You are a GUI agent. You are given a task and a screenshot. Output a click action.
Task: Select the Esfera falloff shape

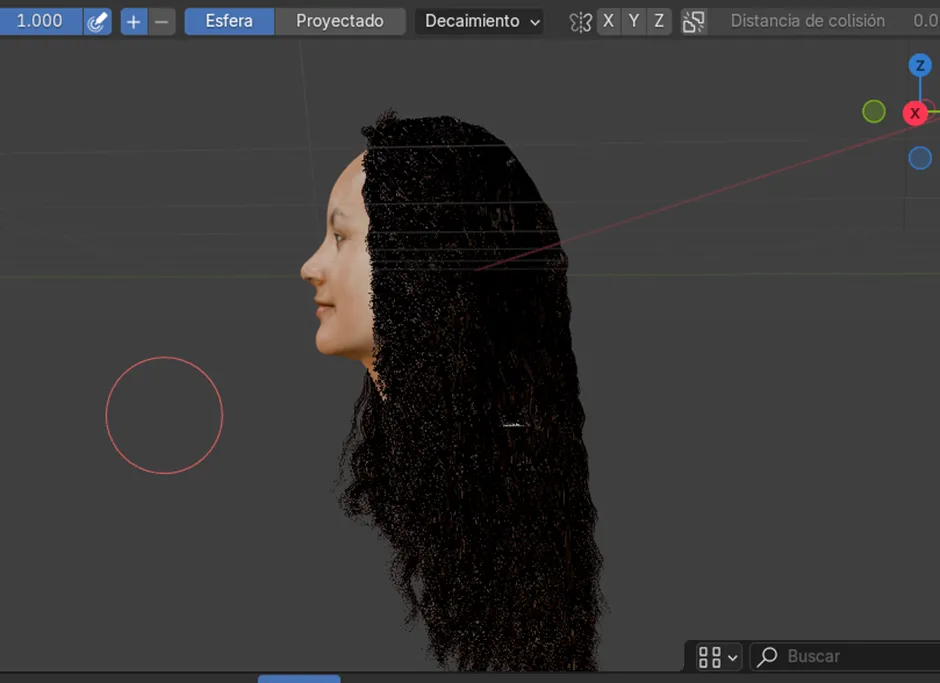(x=229, y=21)
